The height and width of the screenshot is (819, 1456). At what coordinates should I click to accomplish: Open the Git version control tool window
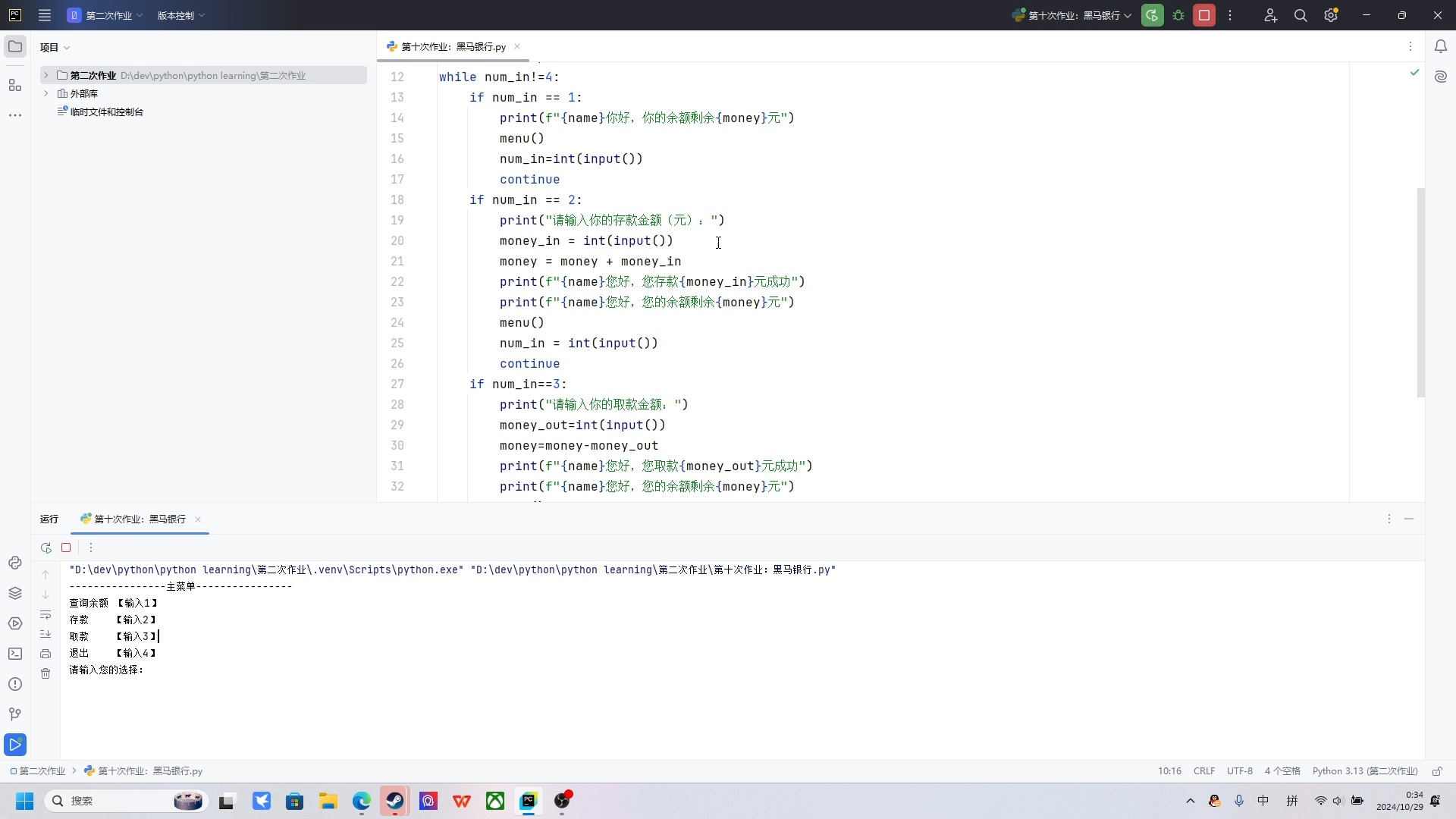[x=15, y=714]
